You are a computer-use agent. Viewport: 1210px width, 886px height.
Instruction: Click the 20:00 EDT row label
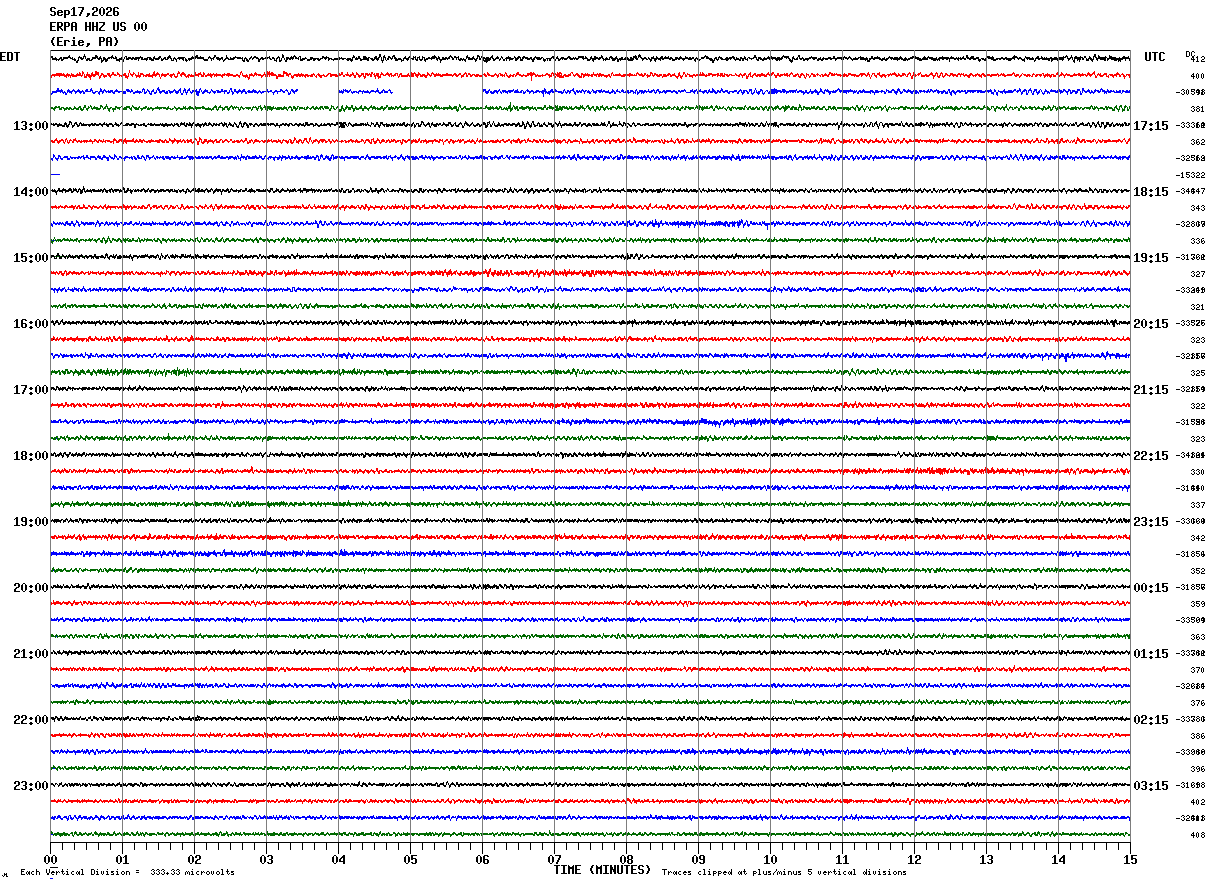[31, 588]
